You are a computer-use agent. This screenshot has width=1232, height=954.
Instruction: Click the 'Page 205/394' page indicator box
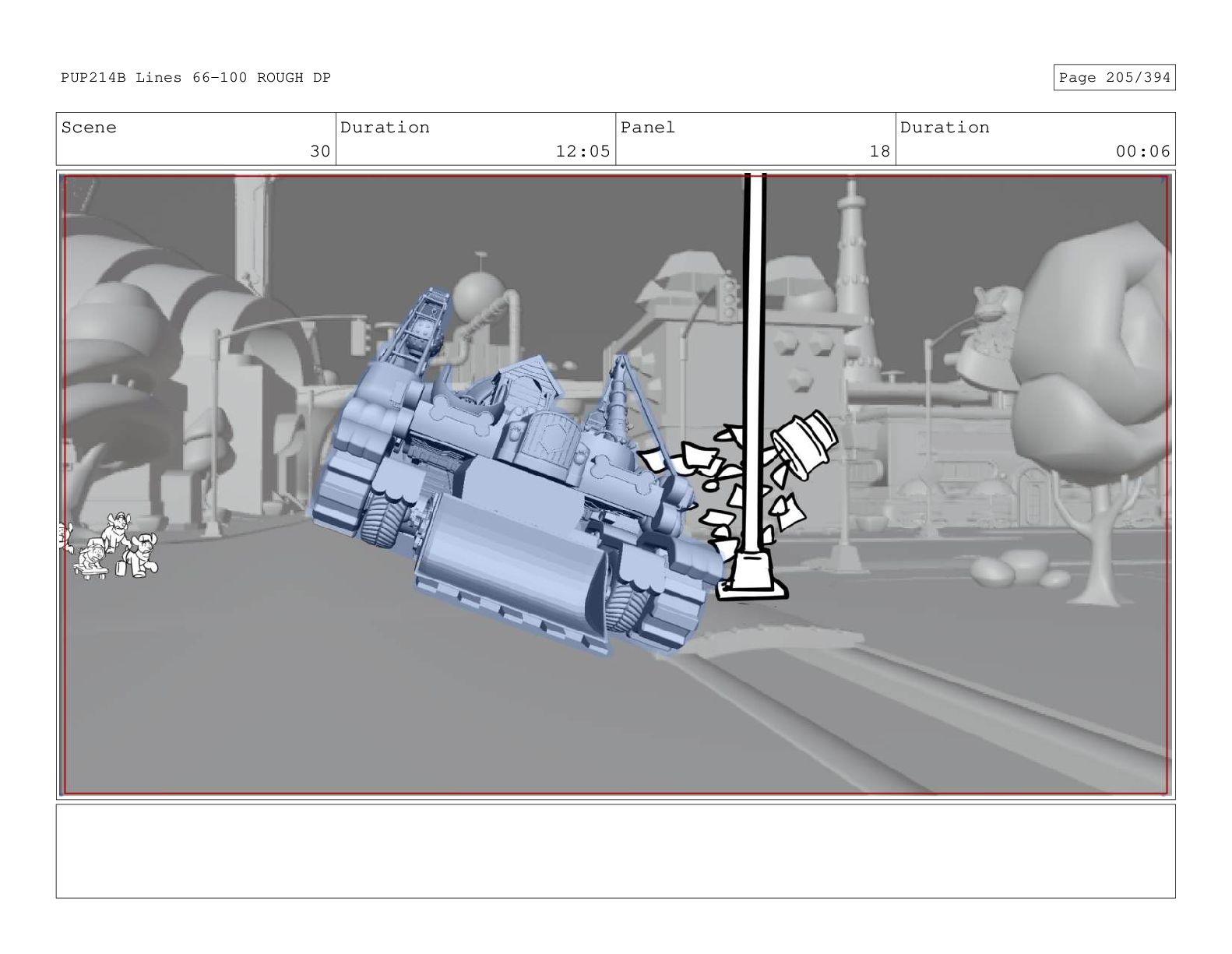1114,77
